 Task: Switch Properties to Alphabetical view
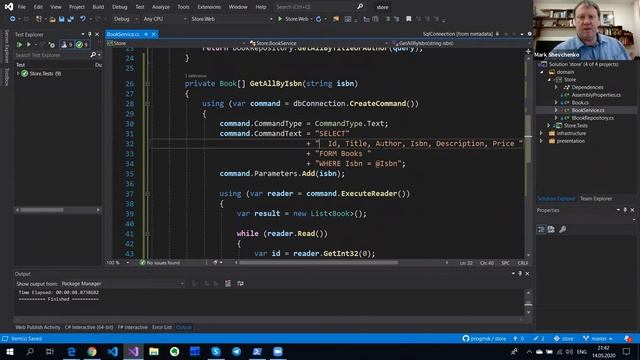coord(551,229)
